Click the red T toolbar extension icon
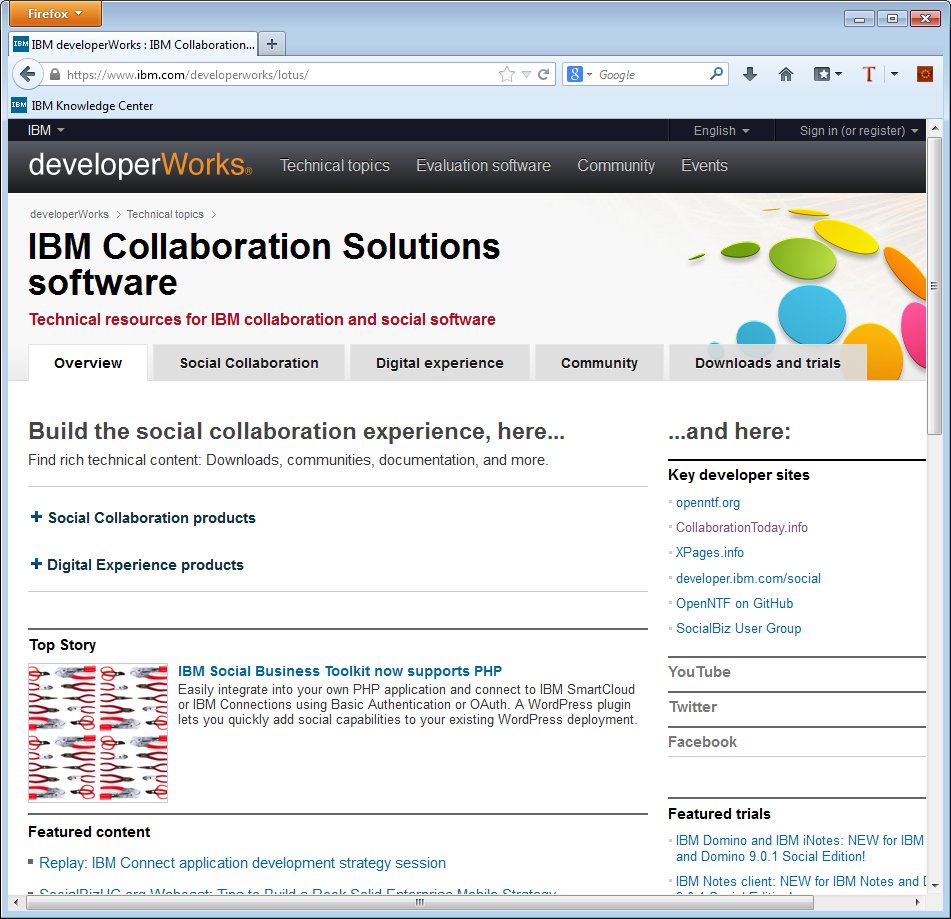This screenshot has height=919, width=951. pos(868,74)
